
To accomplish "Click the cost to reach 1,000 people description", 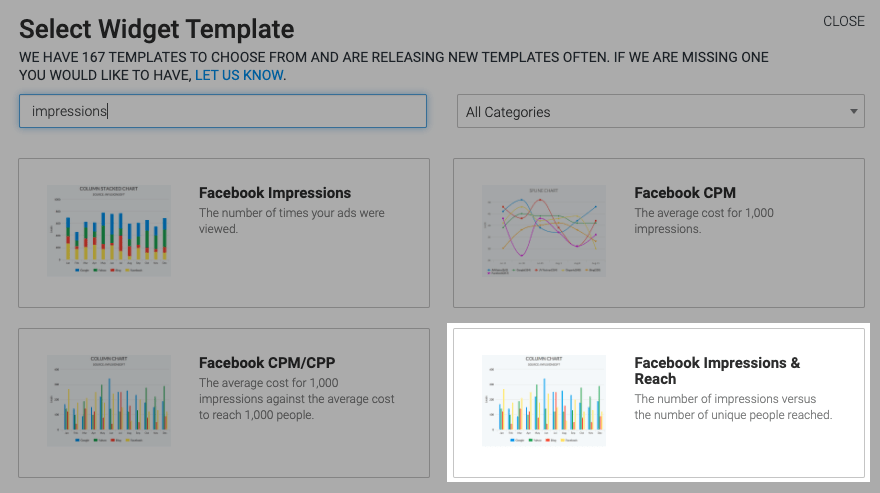I will tap(296, 399).
